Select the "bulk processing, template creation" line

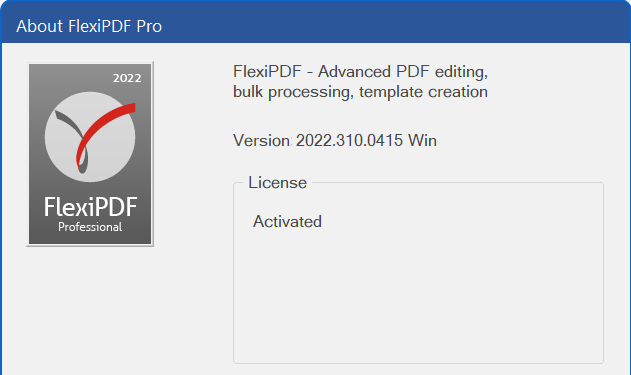coord(360,92)
